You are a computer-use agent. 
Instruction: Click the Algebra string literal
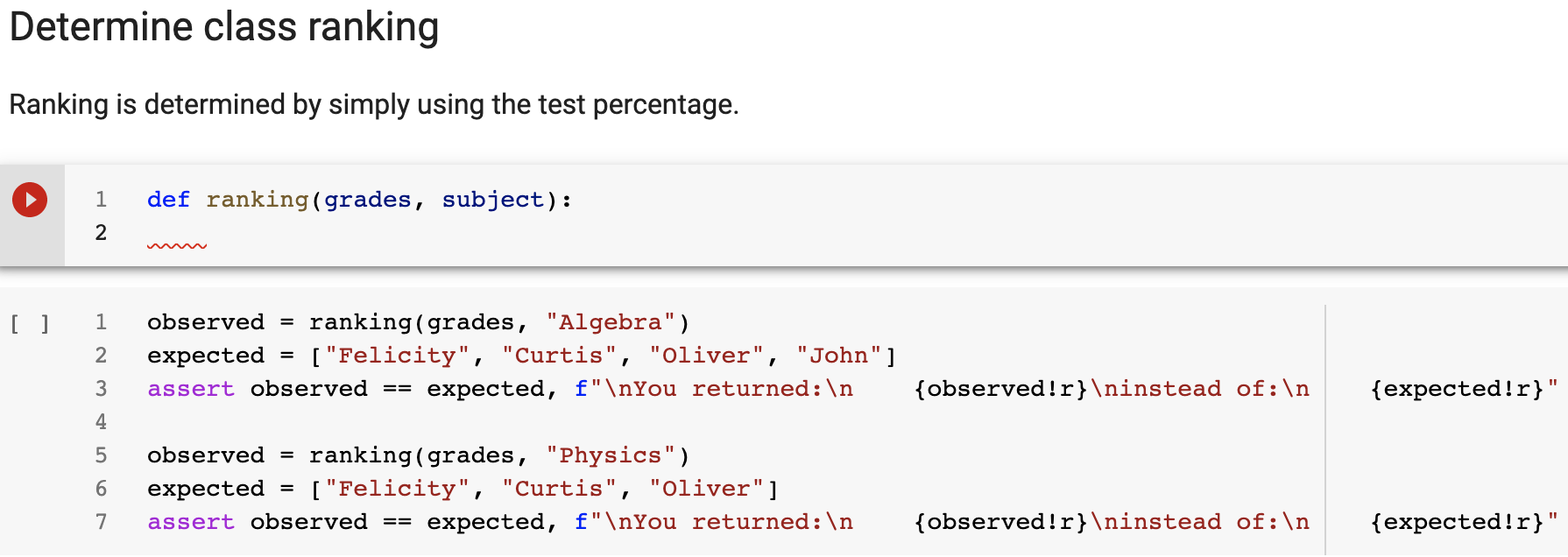pyautogui.click(x=610, y=321)
